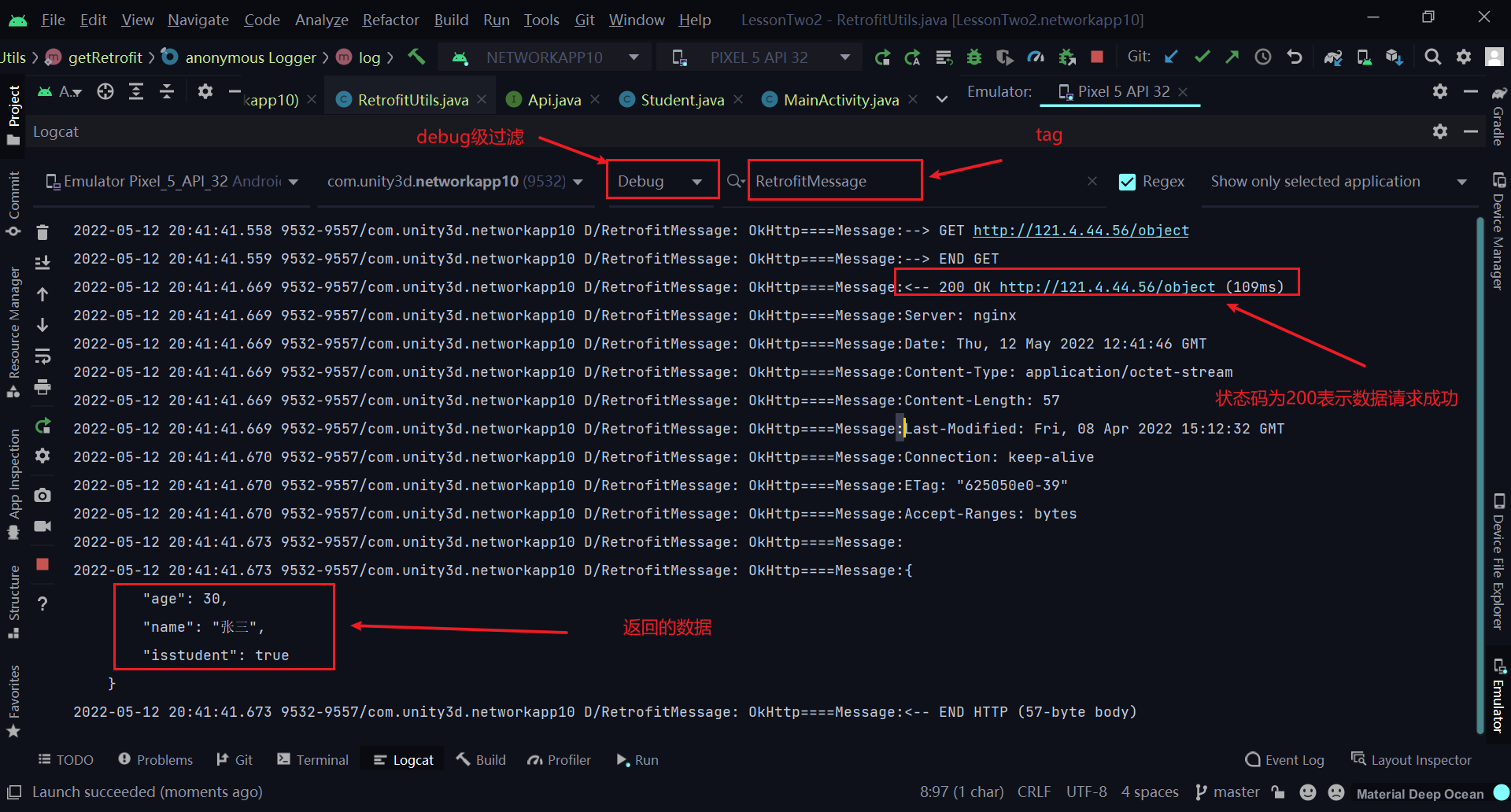The height and width of the screenshot is (812, 1511).
Task: Clear logcat with the trash icon
Action: tap(42, 232)
